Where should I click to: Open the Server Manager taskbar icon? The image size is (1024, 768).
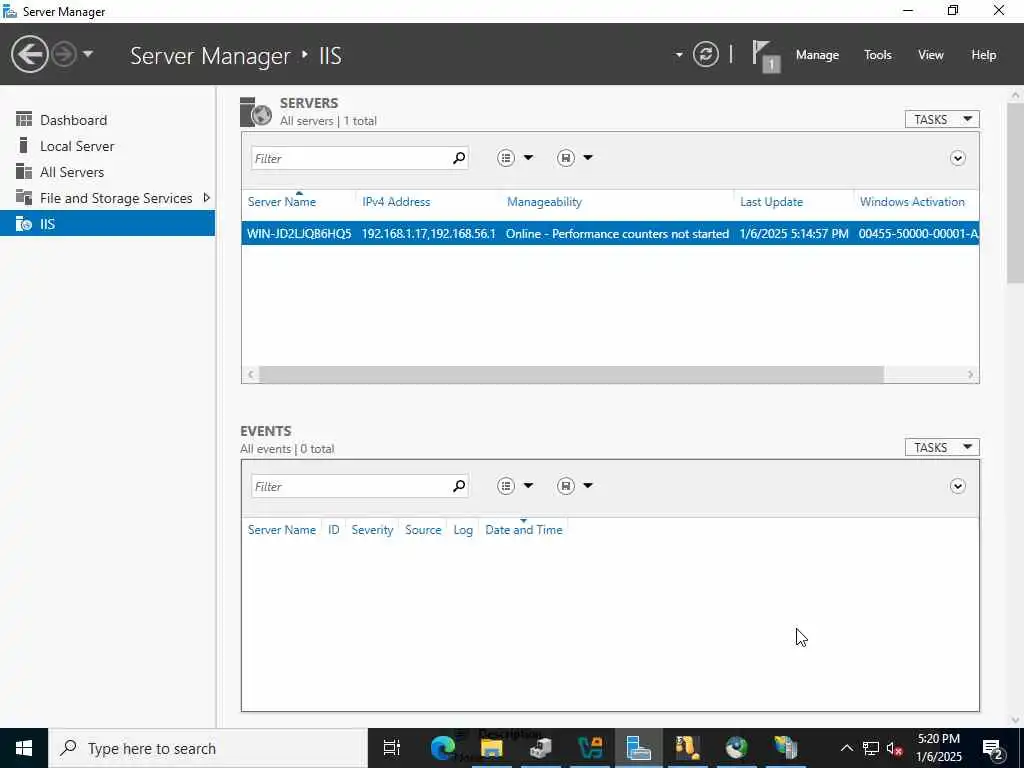(x=638, y=748)
